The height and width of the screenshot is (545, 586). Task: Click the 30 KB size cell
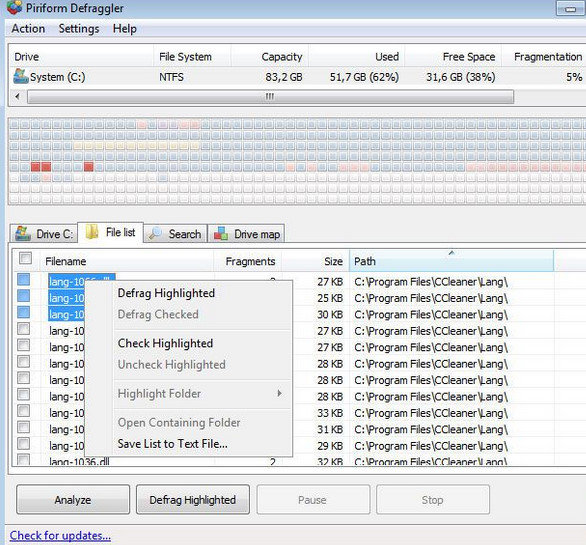330,315
